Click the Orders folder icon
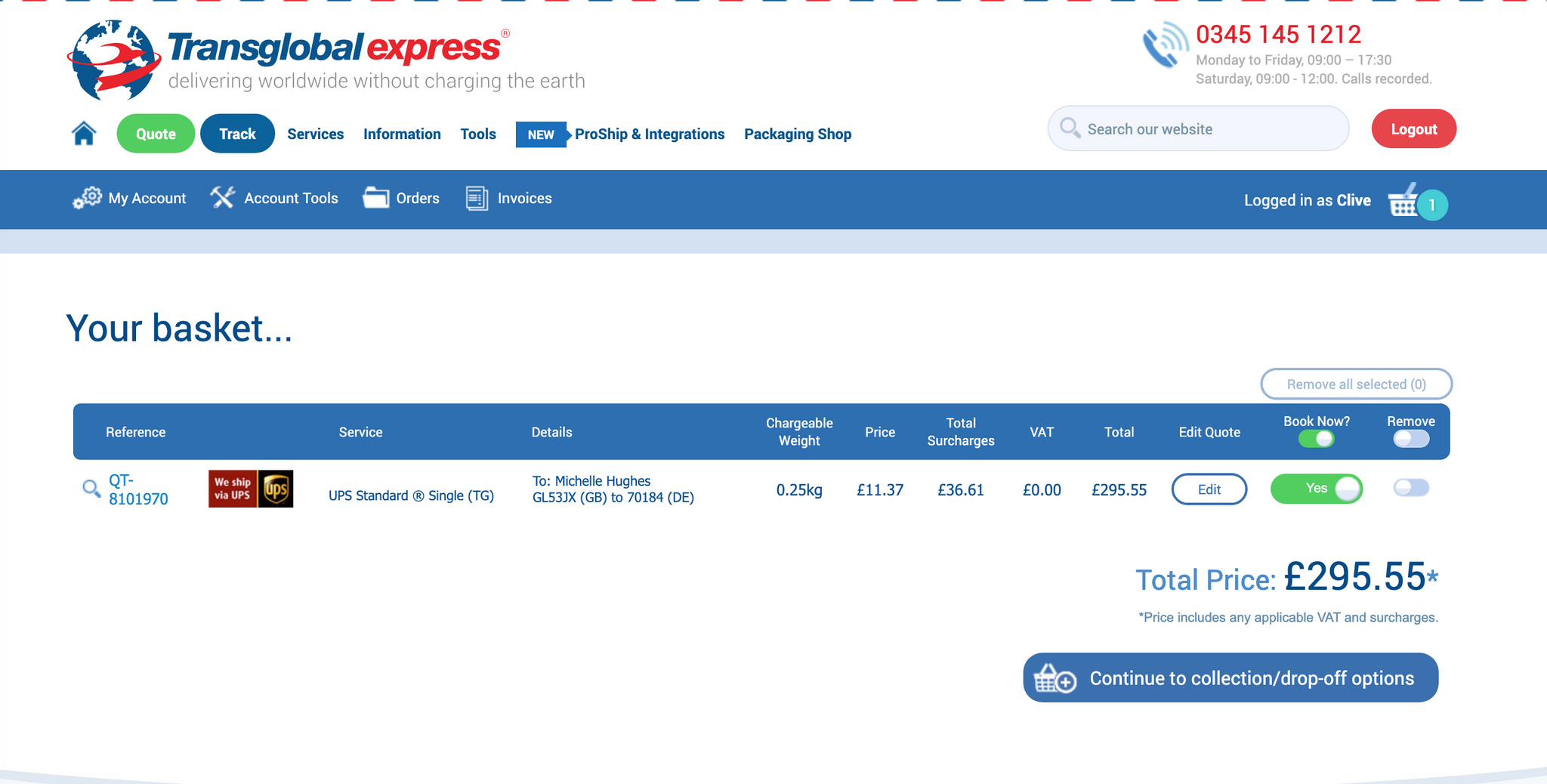 (375, 198)
